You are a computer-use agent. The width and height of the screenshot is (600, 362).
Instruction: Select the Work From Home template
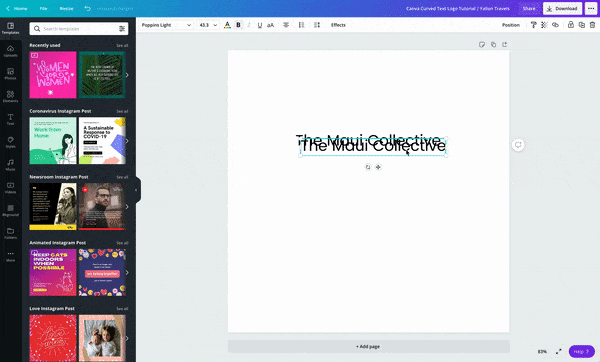pyautogui.click(x=53, y=141)
